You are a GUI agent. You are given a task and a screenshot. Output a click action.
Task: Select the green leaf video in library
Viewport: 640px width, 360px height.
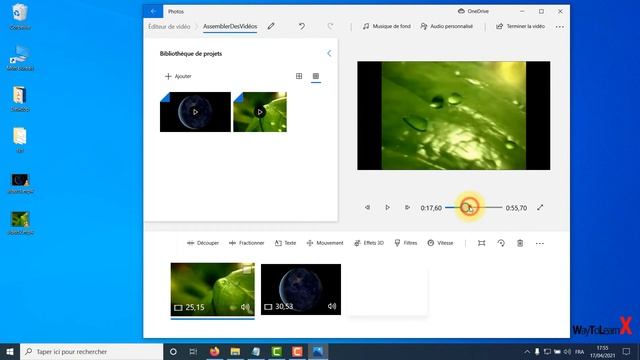click(260, 112)
